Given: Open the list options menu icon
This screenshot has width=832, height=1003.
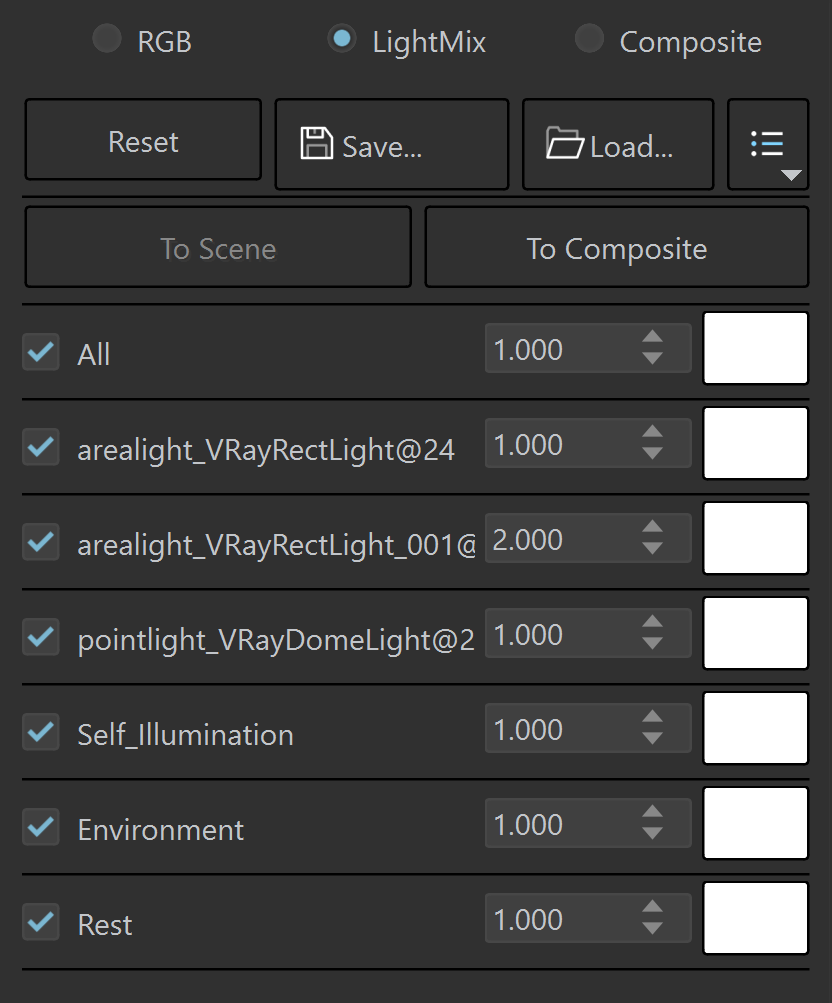Looking at the screenshot, I should [767, 143].
